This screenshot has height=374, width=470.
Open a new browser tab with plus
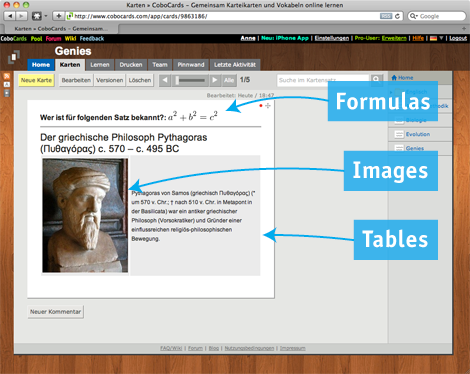coord(464,29)
